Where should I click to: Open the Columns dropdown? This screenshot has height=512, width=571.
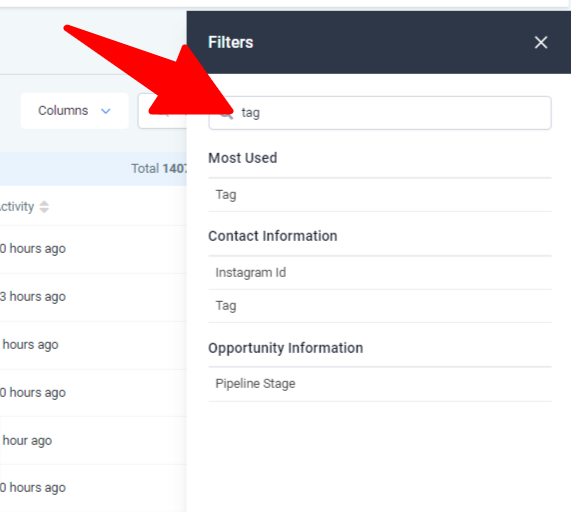tap(74, 111)
